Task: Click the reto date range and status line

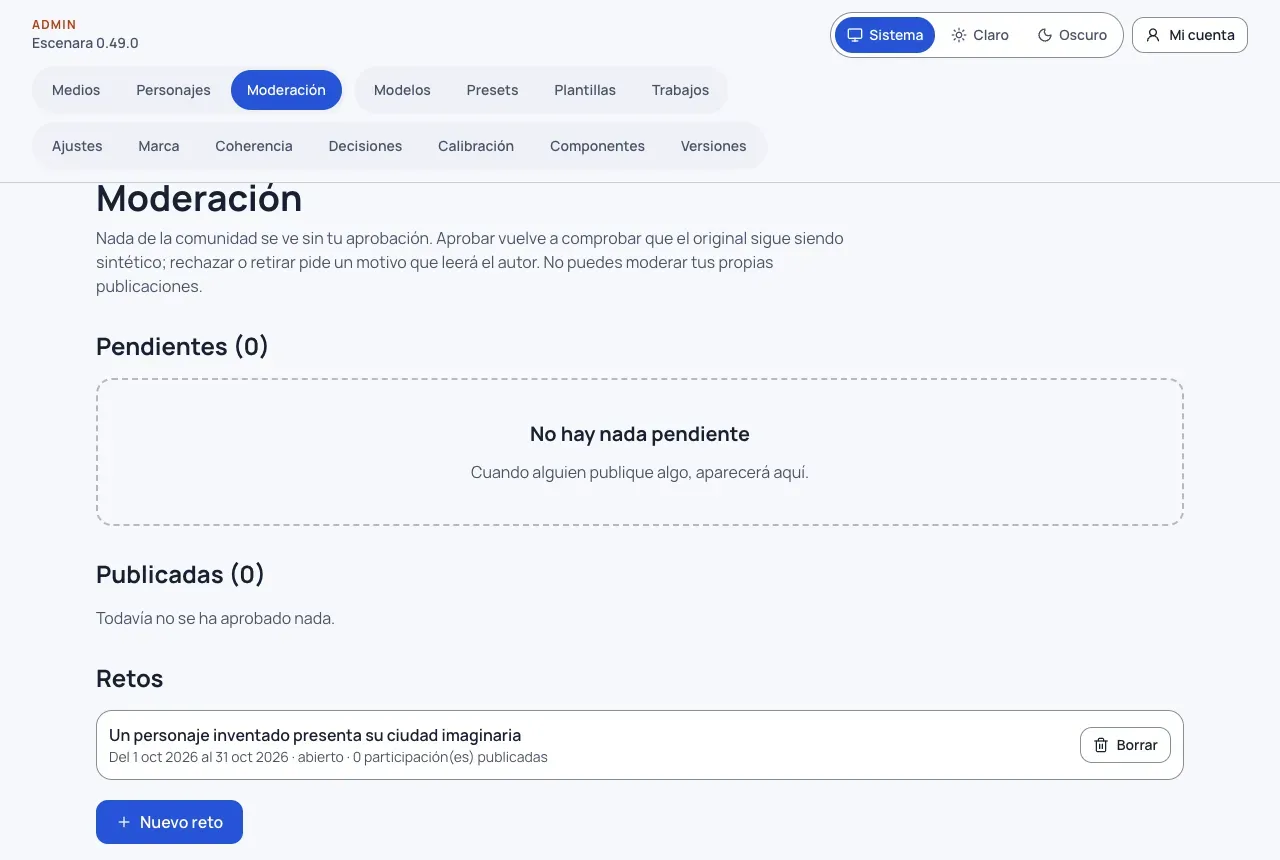Action: 328,757
